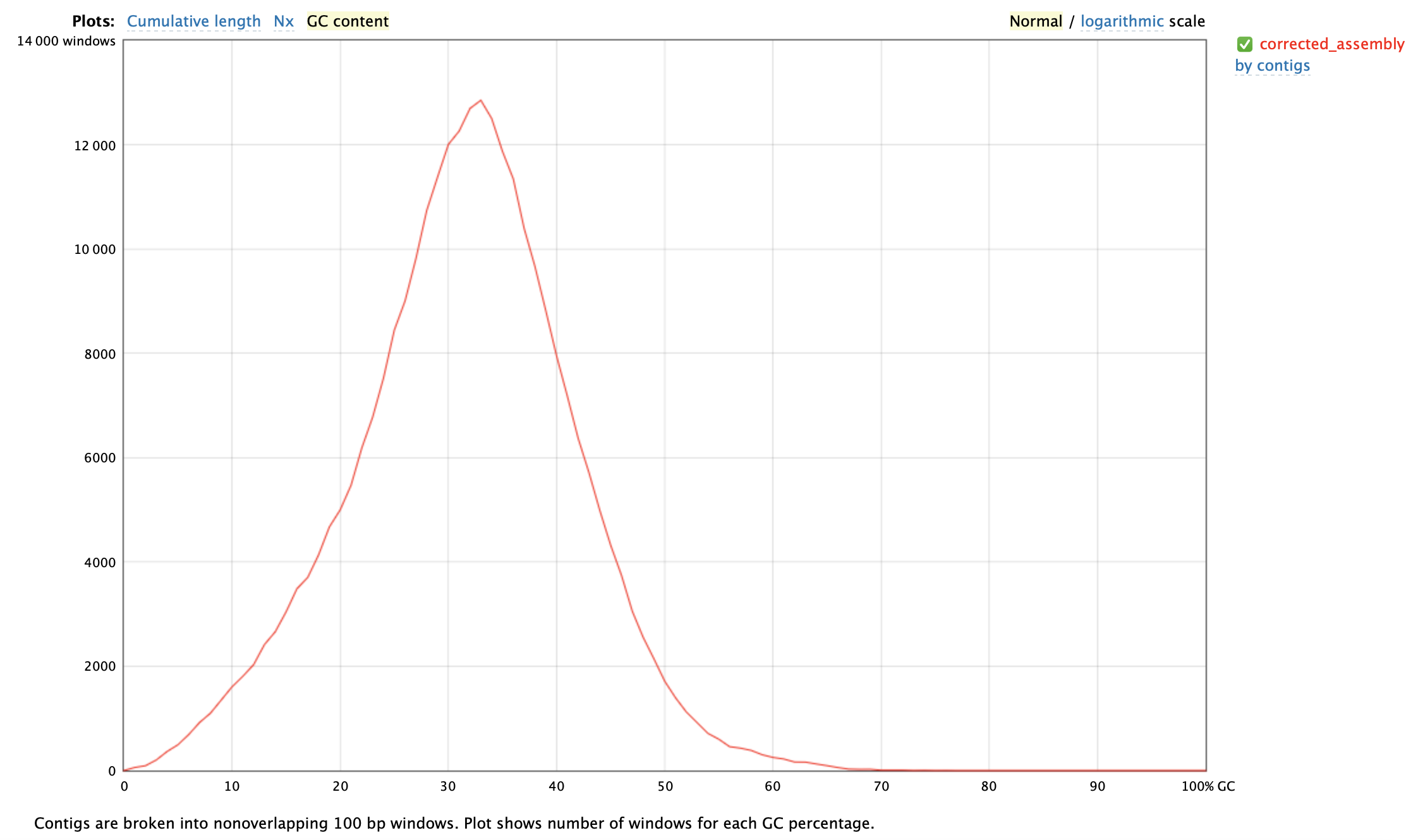Viewport: 1418px width, 840px height.
Task: Open the Nx plot tab
Action: coord(284,21)
